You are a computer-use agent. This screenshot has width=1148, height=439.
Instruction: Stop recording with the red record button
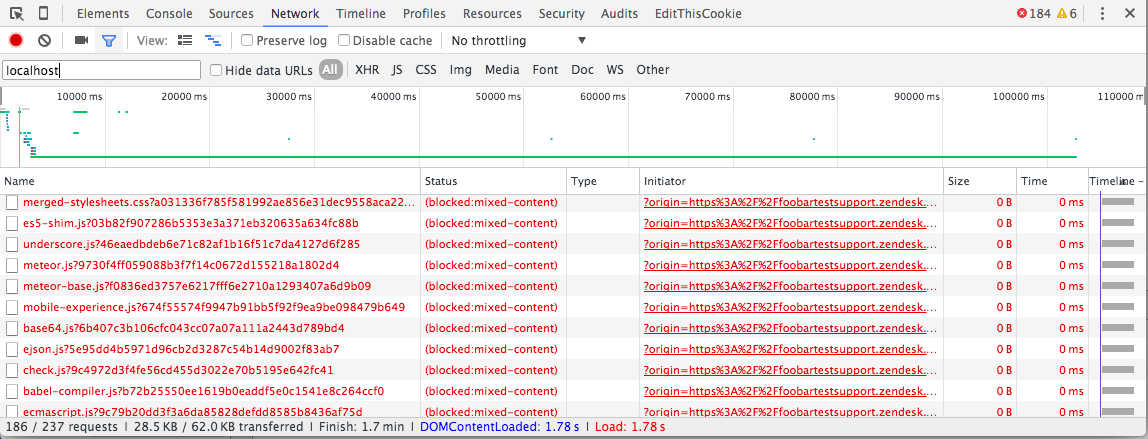pos(15,40)
